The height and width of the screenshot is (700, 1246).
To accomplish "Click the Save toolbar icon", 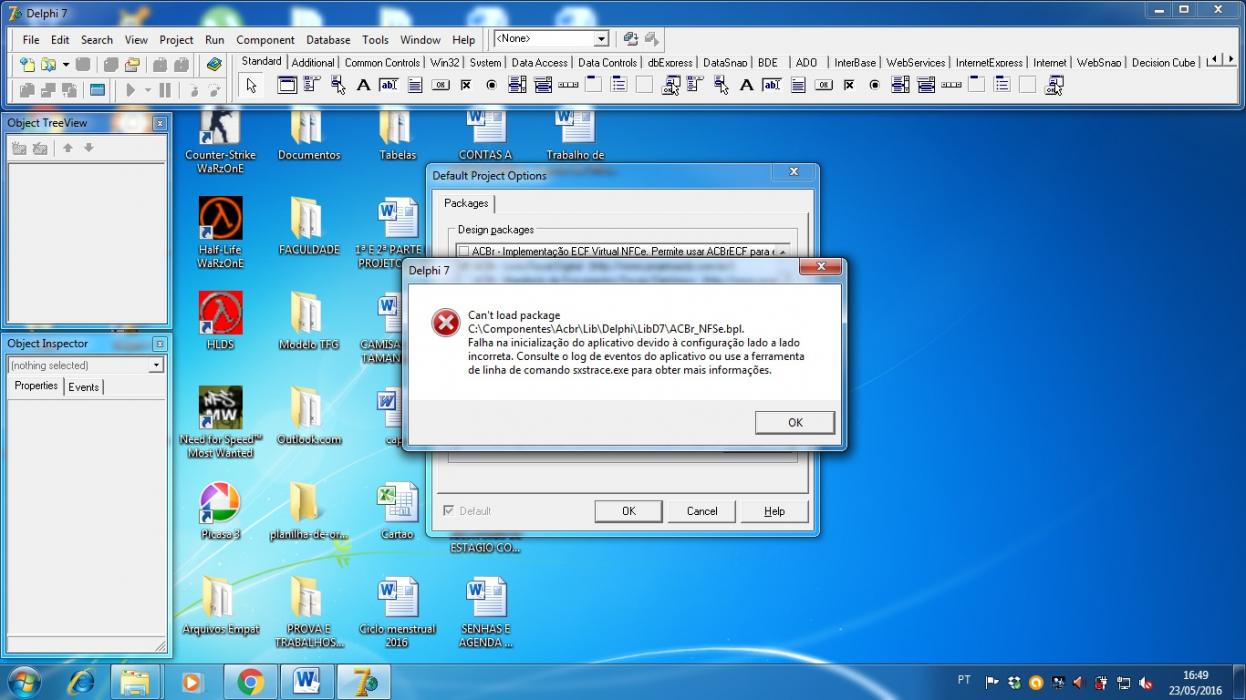I will tap(83, 64).
